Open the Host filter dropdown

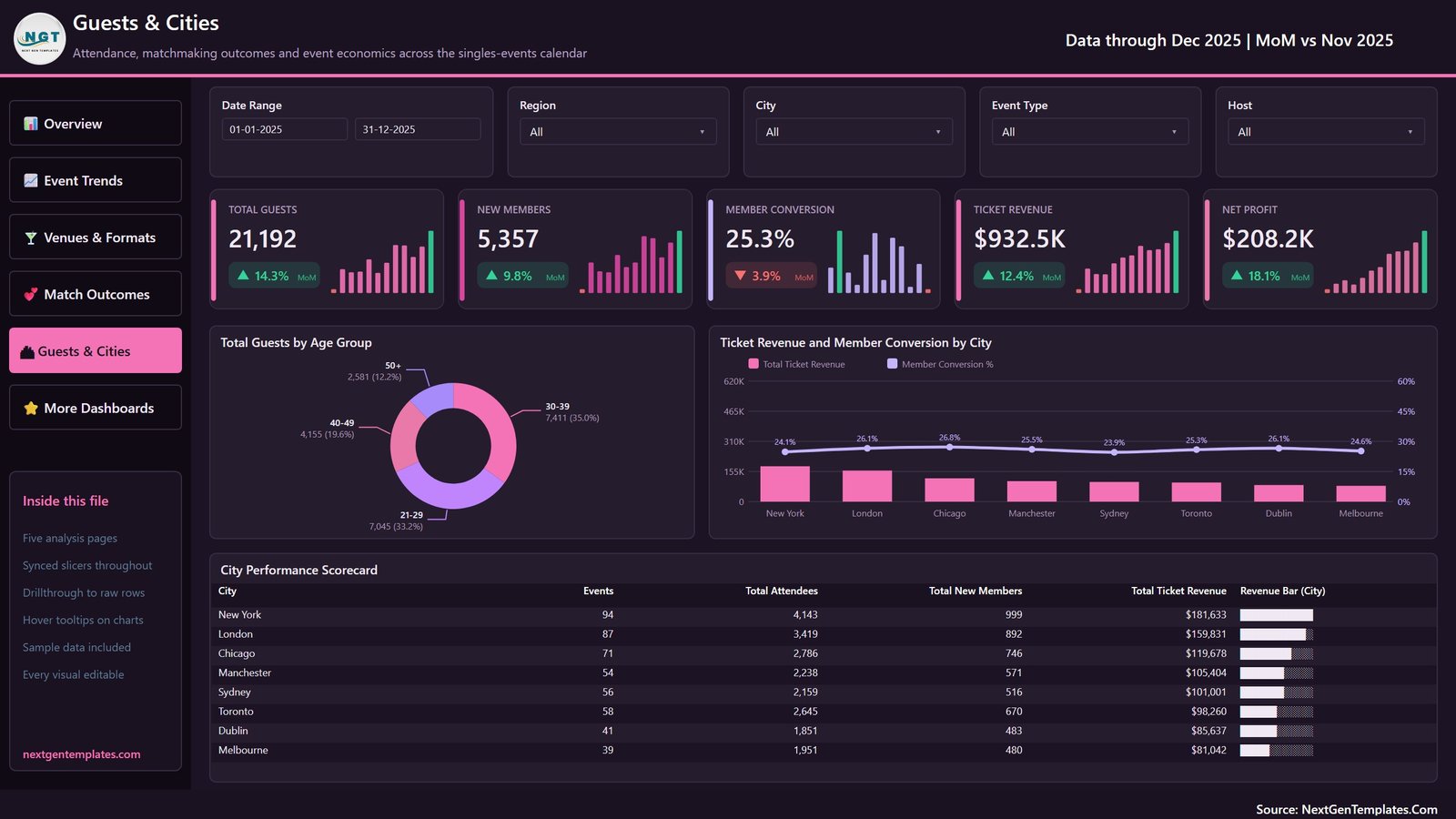click(x=1326, y=132)
